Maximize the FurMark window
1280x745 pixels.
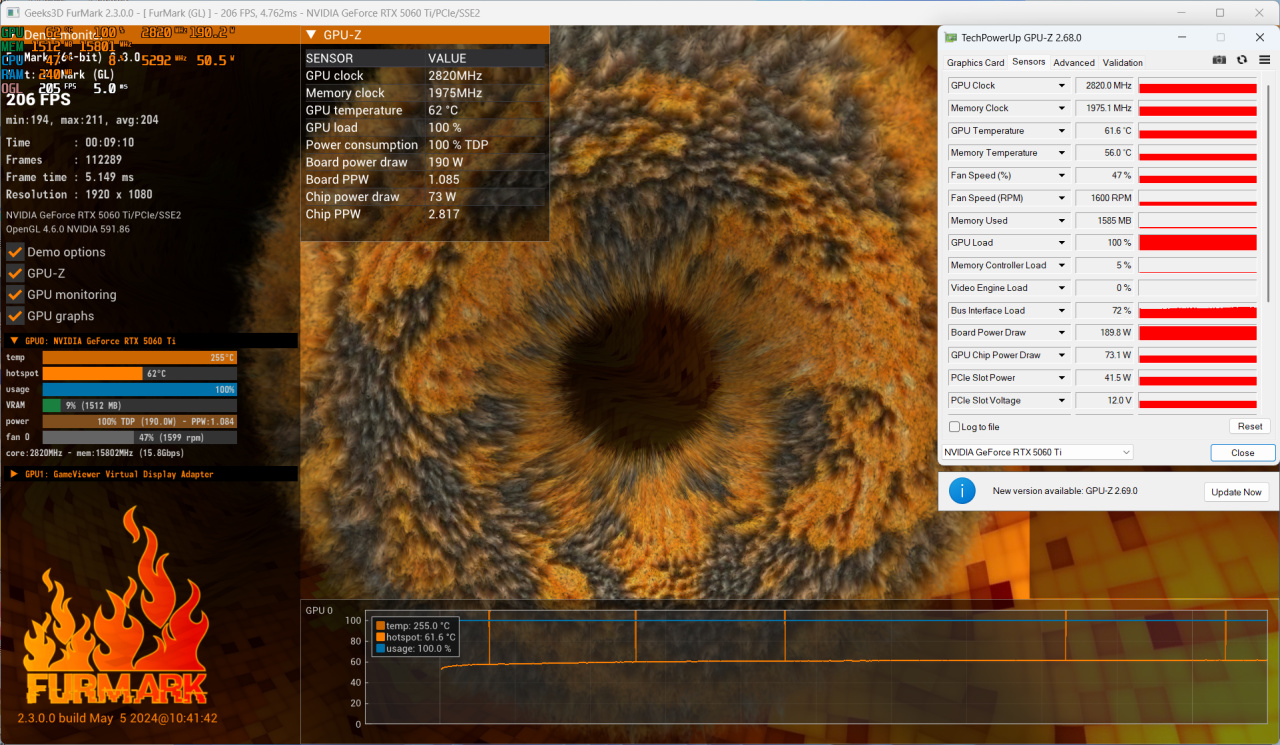[x=1219, y=13]
